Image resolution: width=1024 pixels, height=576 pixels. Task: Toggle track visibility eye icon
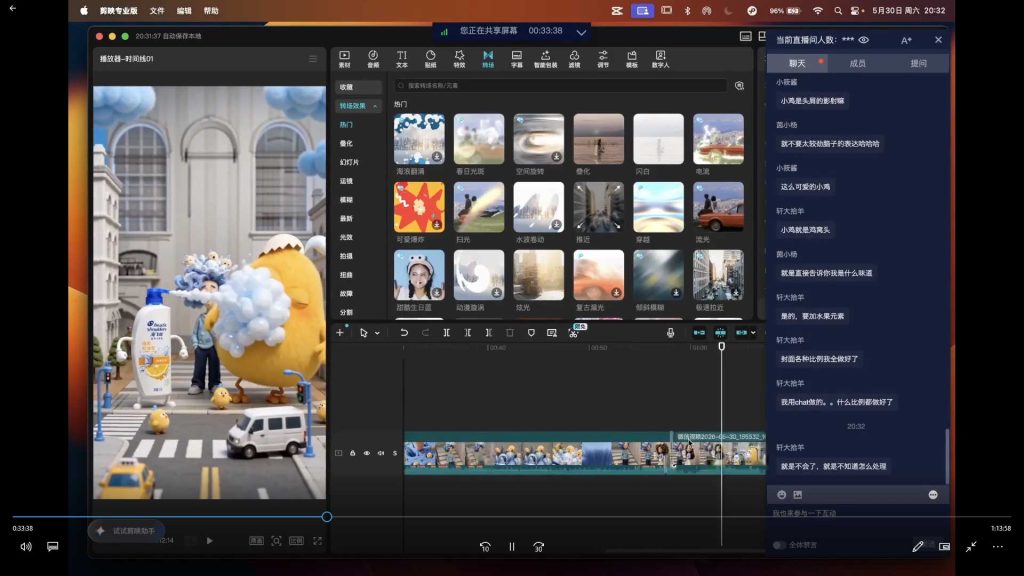[x=366, y=453]
